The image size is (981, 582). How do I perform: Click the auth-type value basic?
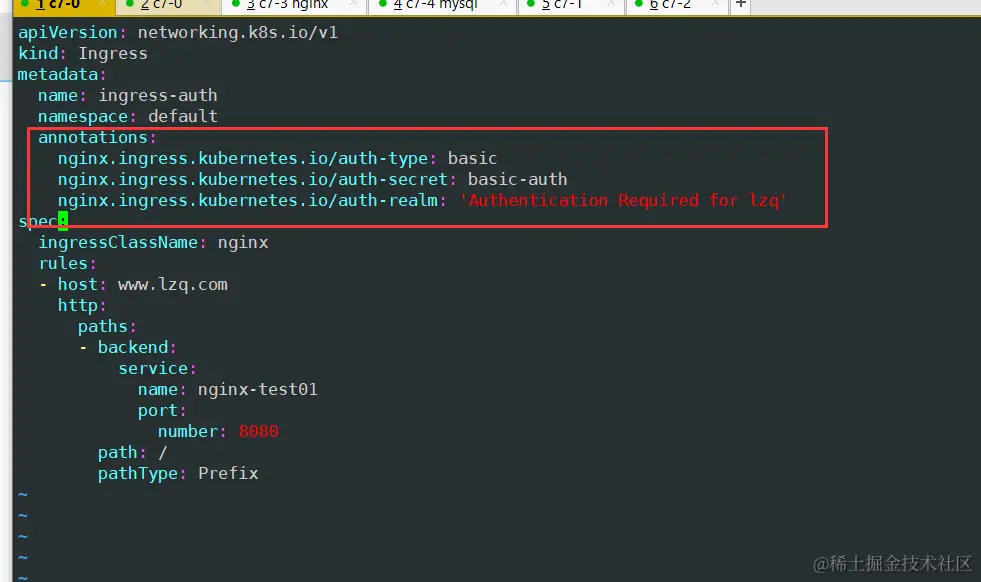coord(472,158)
